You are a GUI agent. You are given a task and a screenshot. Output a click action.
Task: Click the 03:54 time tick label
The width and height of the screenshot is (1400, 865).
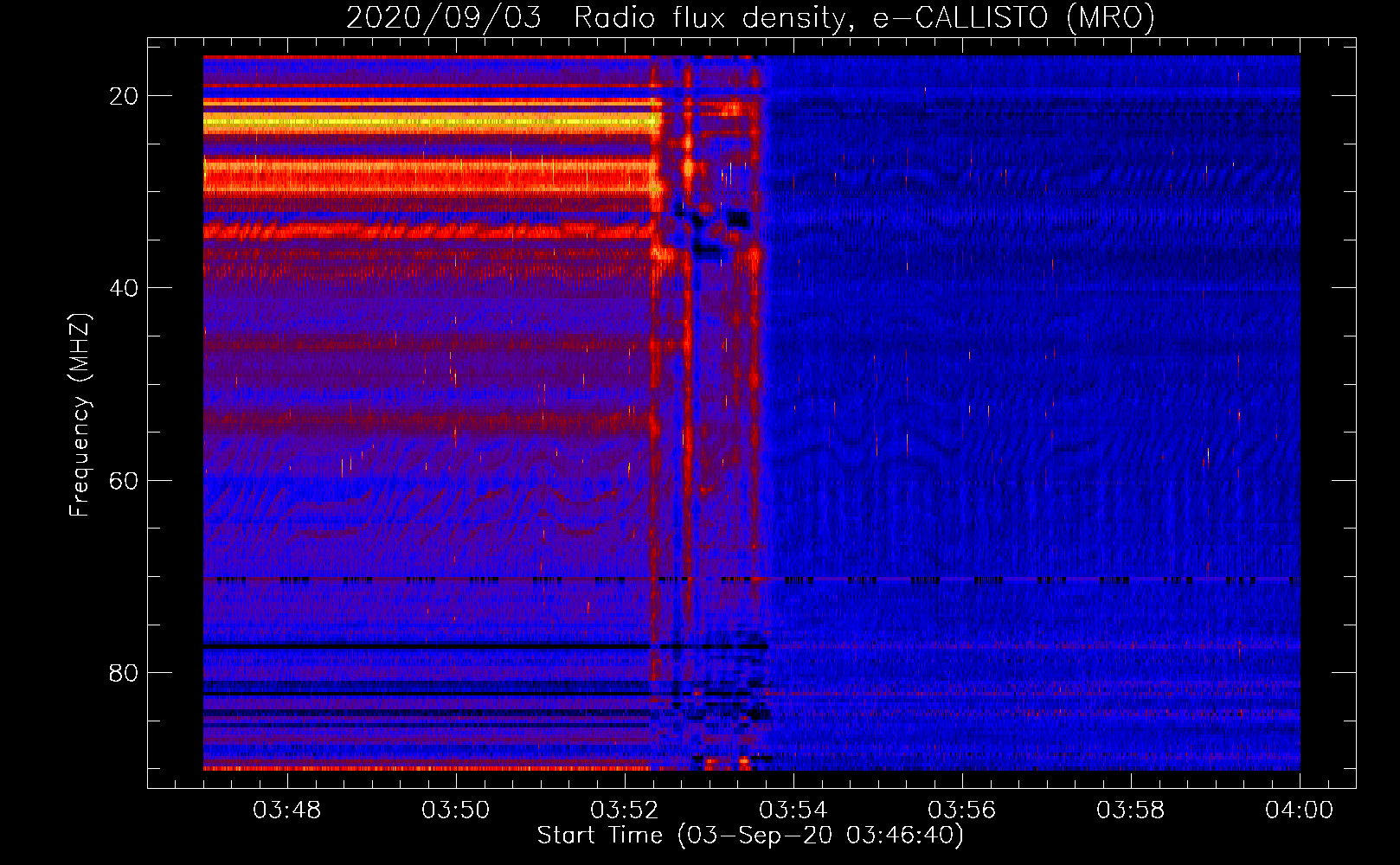click(793, 810)
